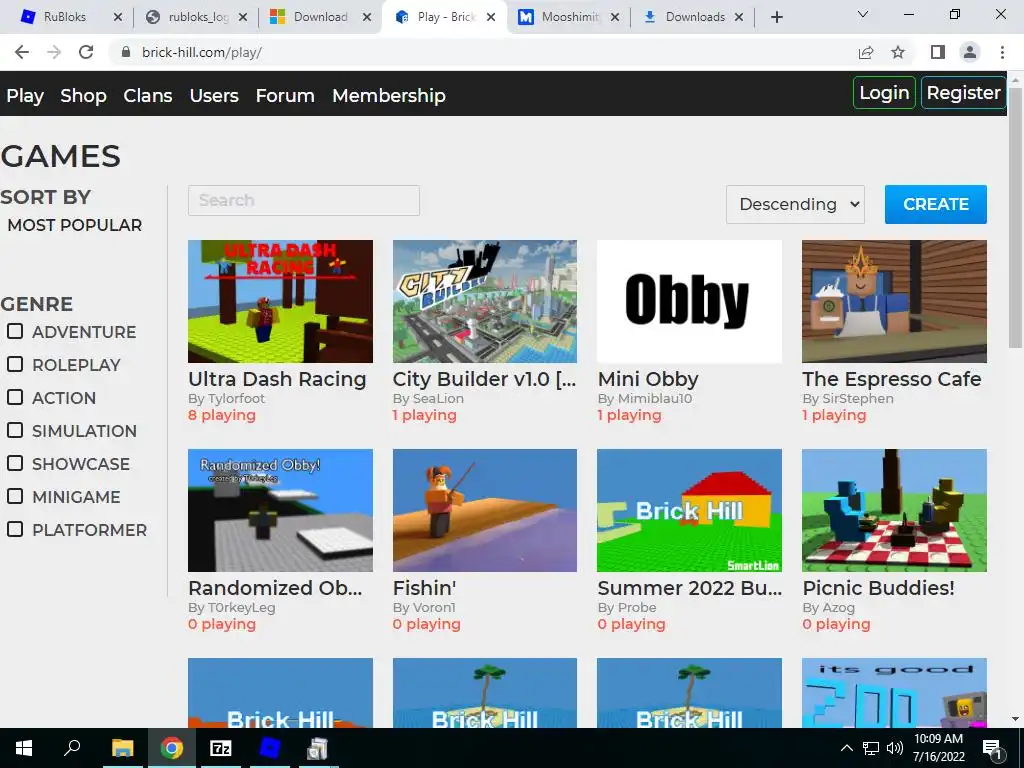Open the Fishin' game title
The height and width of the screenshot is (768, 1024).
coord(424,588)
